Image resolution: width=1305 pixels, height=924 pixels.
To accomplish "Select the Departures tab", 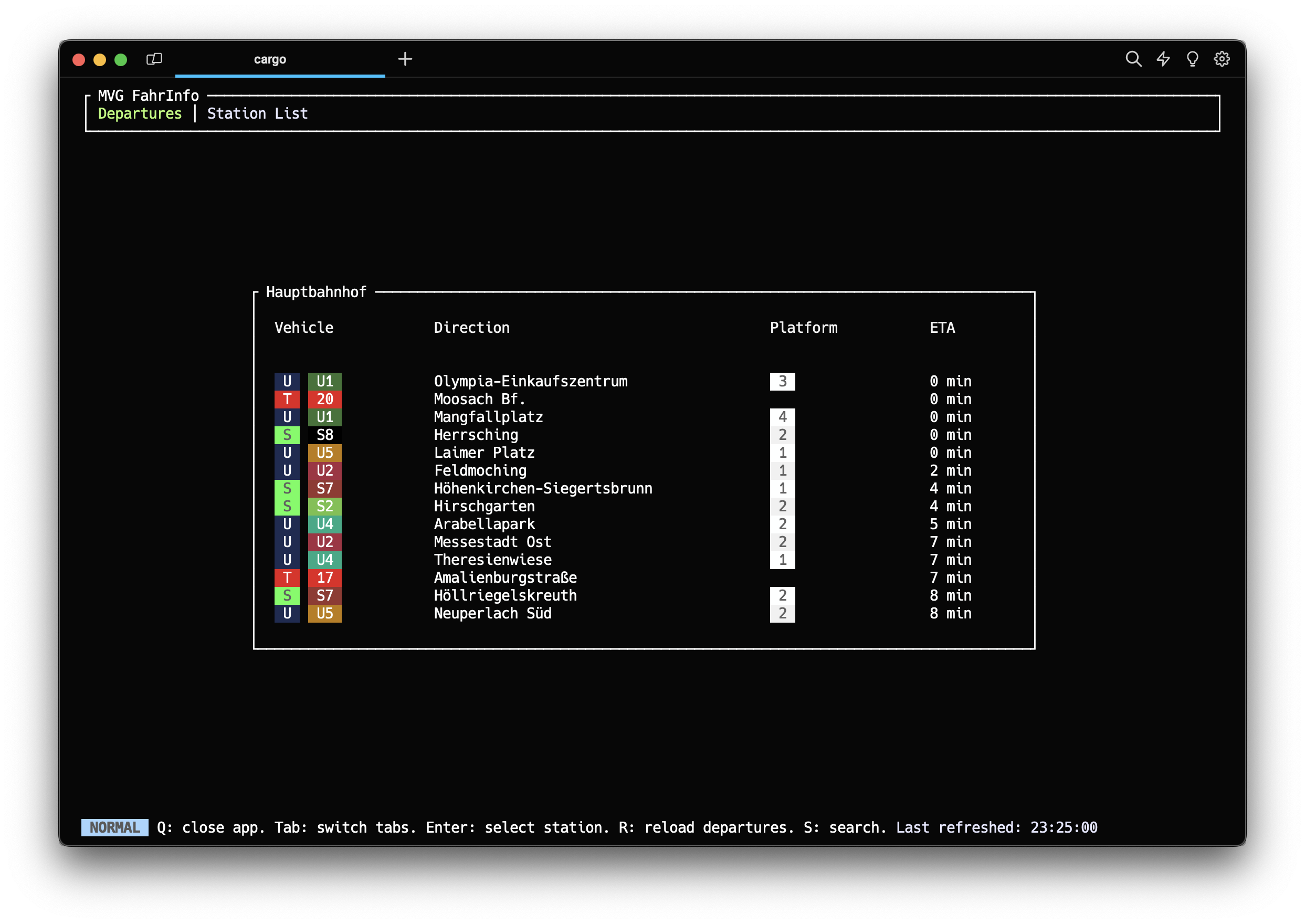I will (140, 114).
